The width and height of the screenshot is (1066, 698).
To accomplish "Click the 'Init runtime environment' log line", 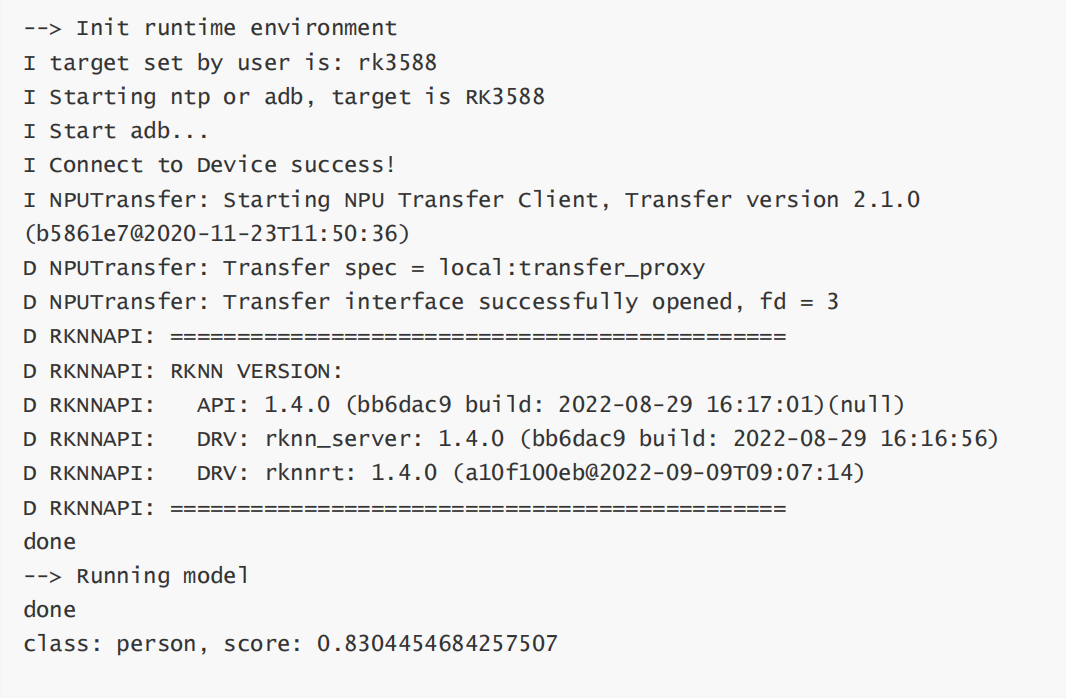I will [x=210, y=28].
